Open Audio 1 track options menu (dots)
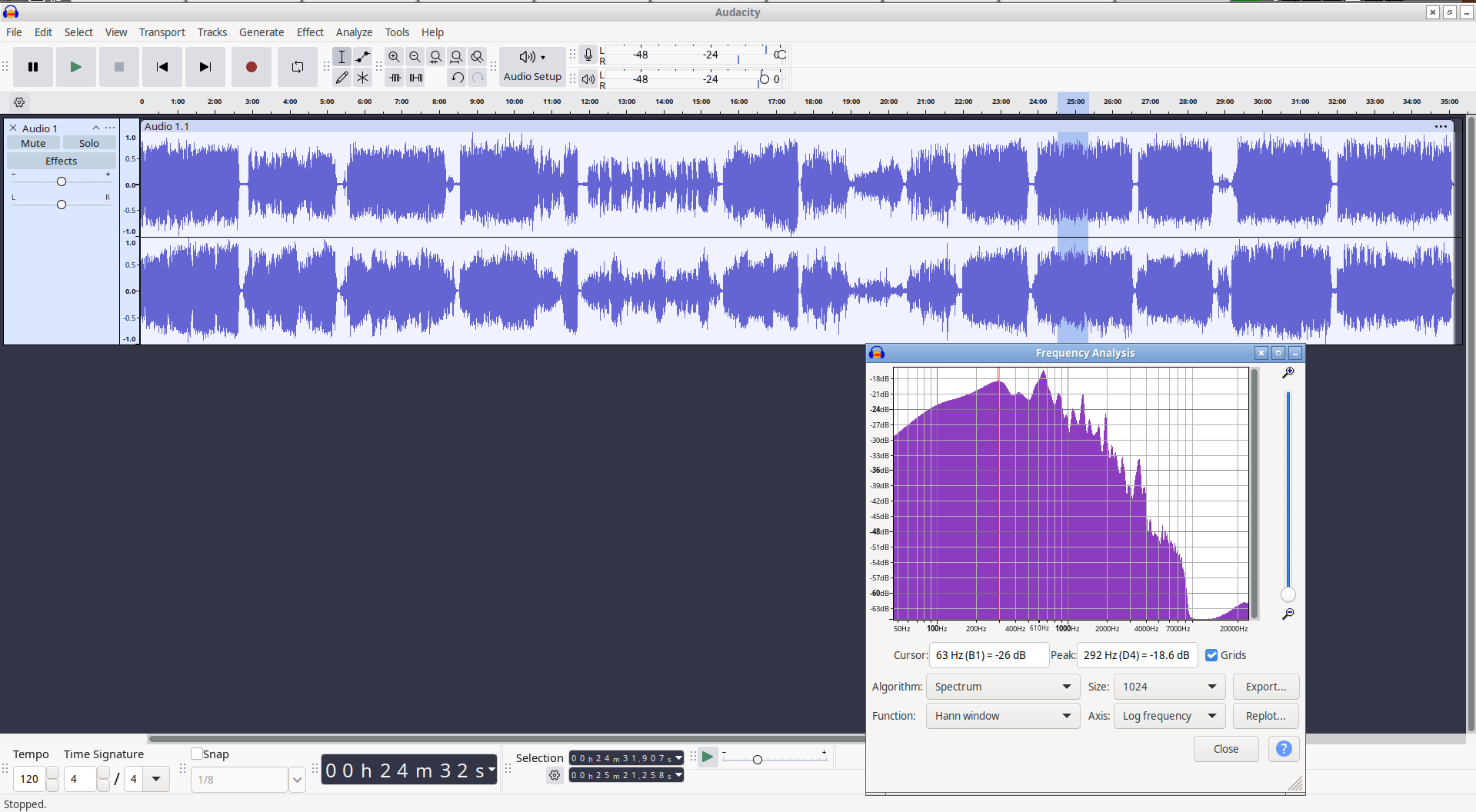The image size is (1476, 812). coord(110,128)
